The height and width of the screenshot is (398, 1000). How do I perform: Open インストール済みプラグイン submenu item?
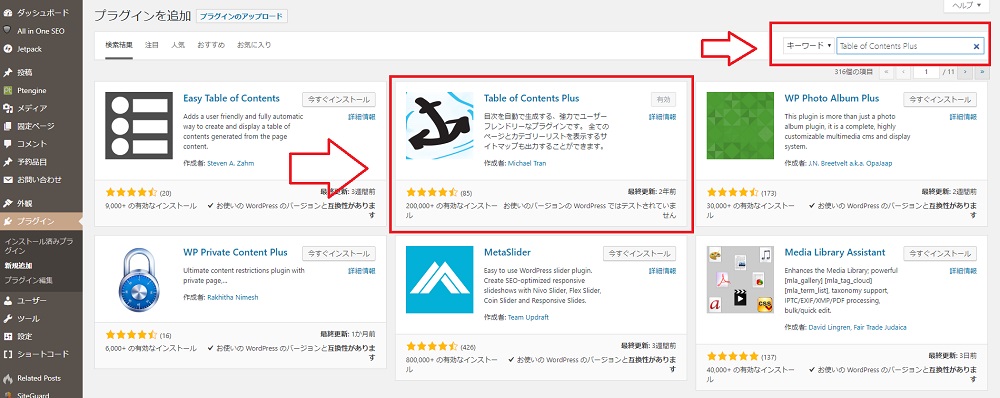(x=38, y=246)
